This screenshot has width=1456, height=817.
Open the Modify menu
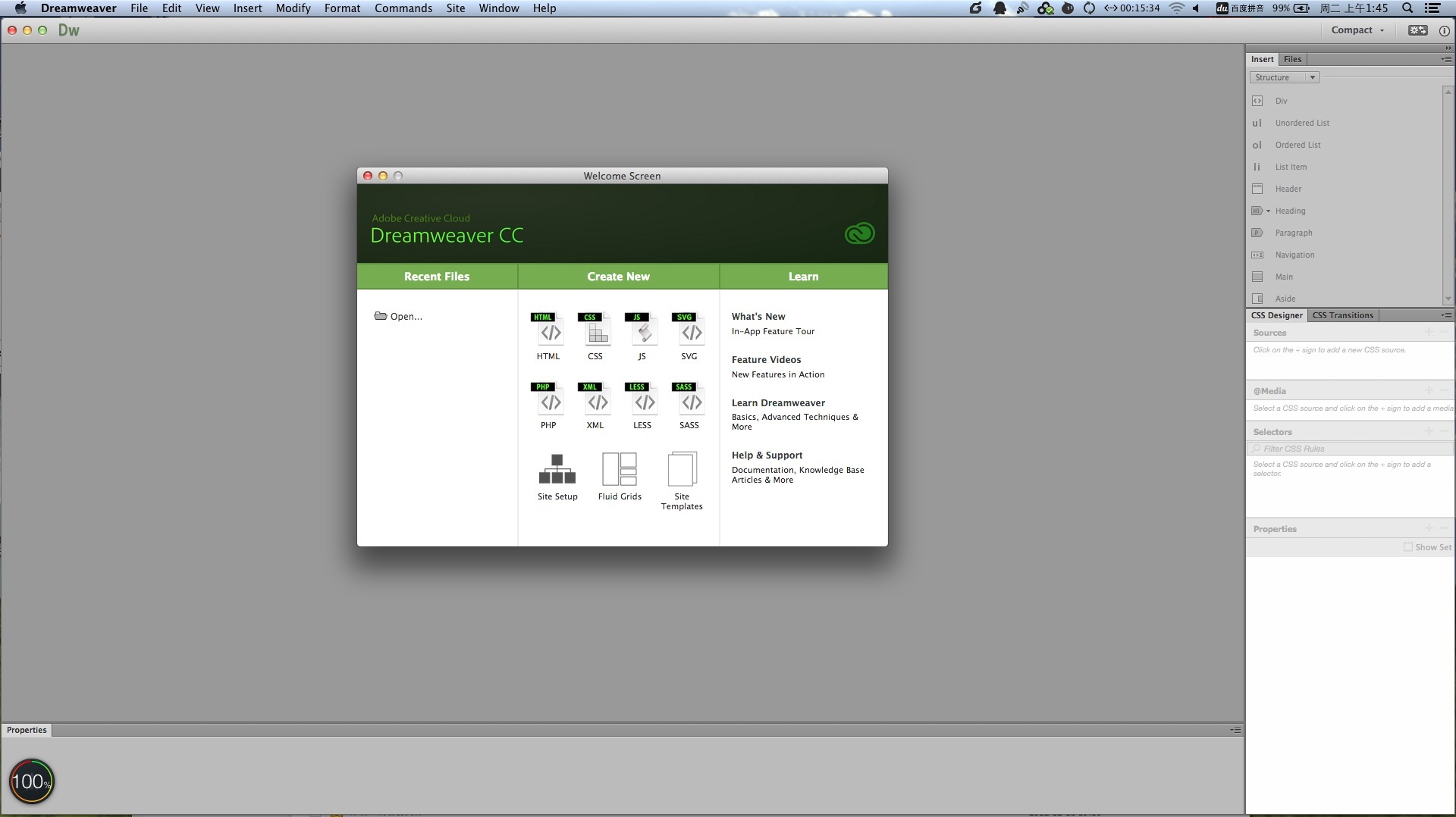pyautogui.click(x=293, y=8)
